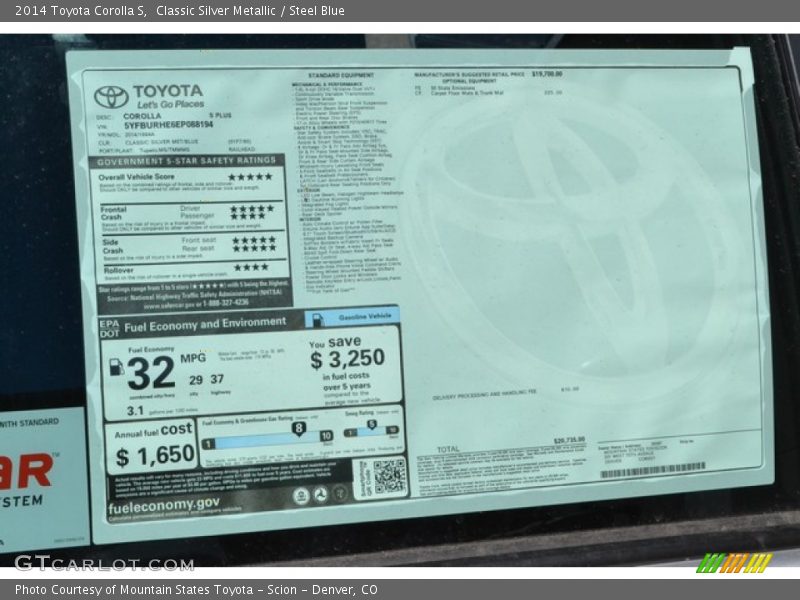Click the DOT triskelion emblem near fueleconomy.gov
800x600 pixels.
coord(321,494)
